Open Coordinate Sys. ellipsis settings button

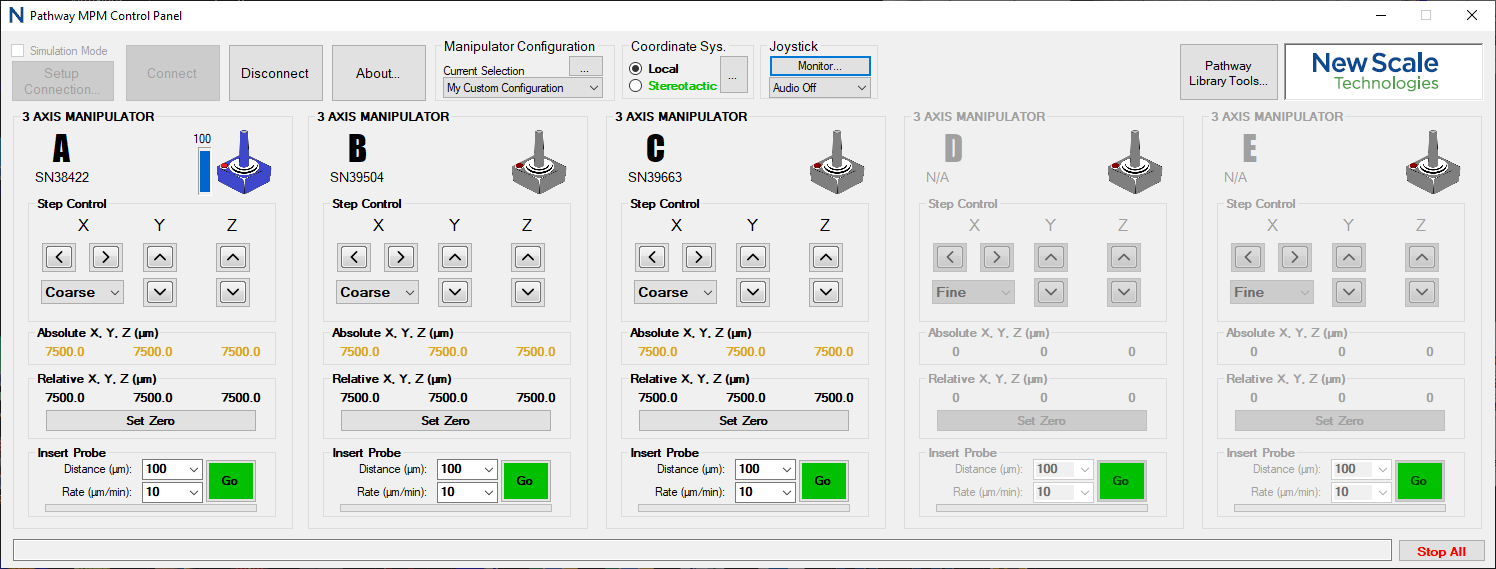point(734,75)
